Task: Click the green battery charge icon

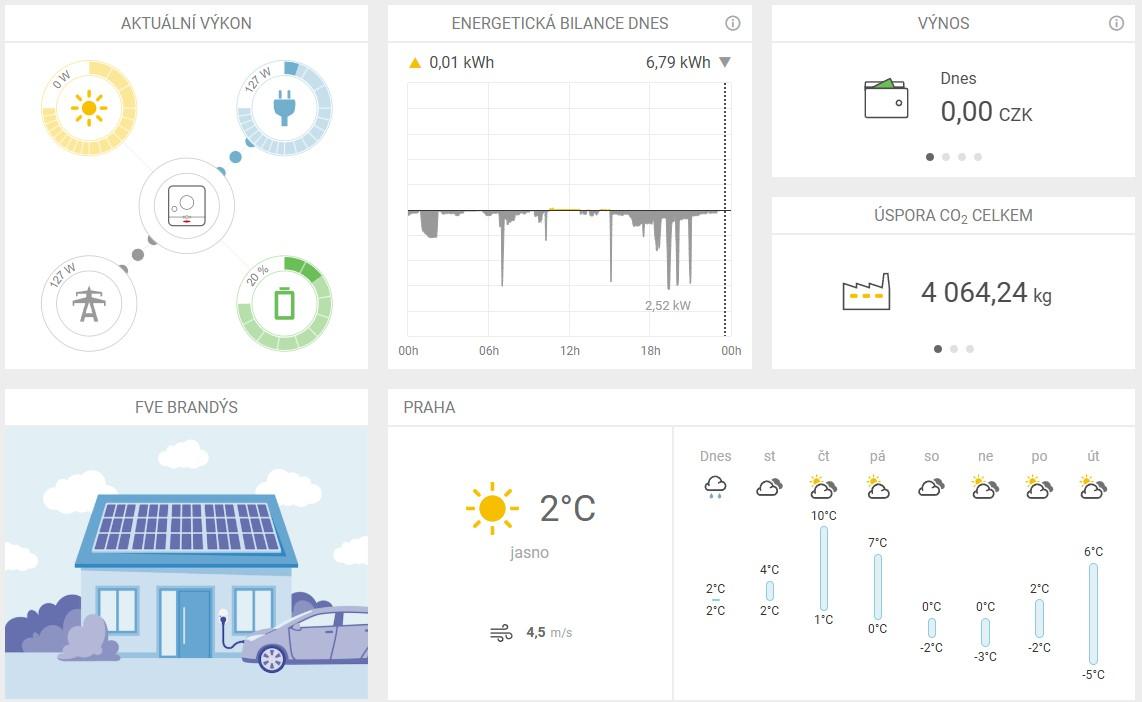Action: [284, 304]
